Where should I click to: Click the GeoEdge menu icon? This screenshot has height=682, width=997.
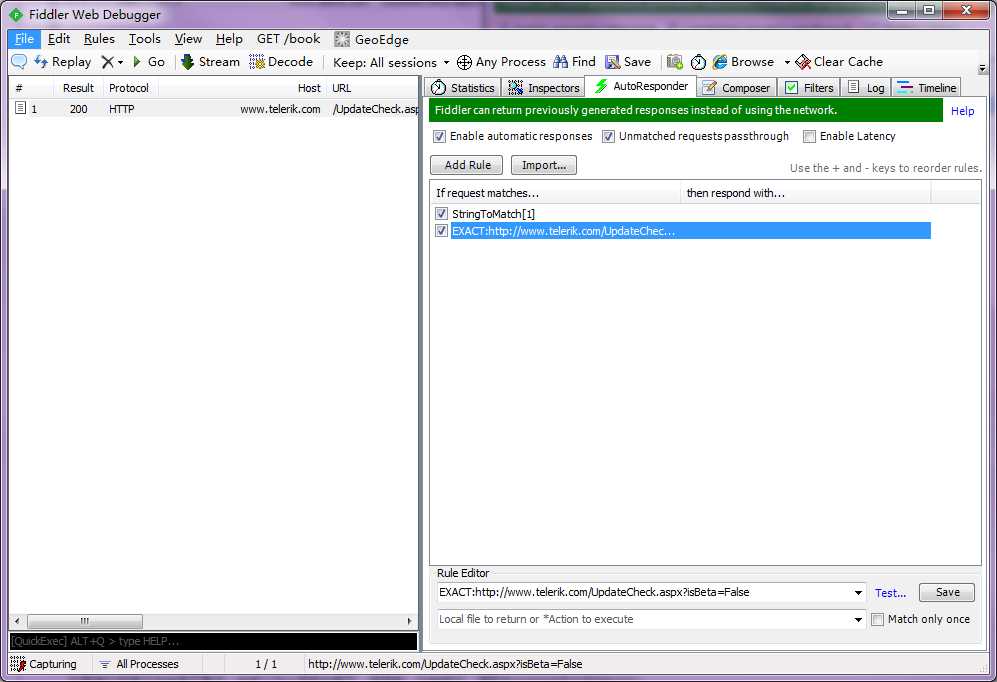(x=342, y=39)
